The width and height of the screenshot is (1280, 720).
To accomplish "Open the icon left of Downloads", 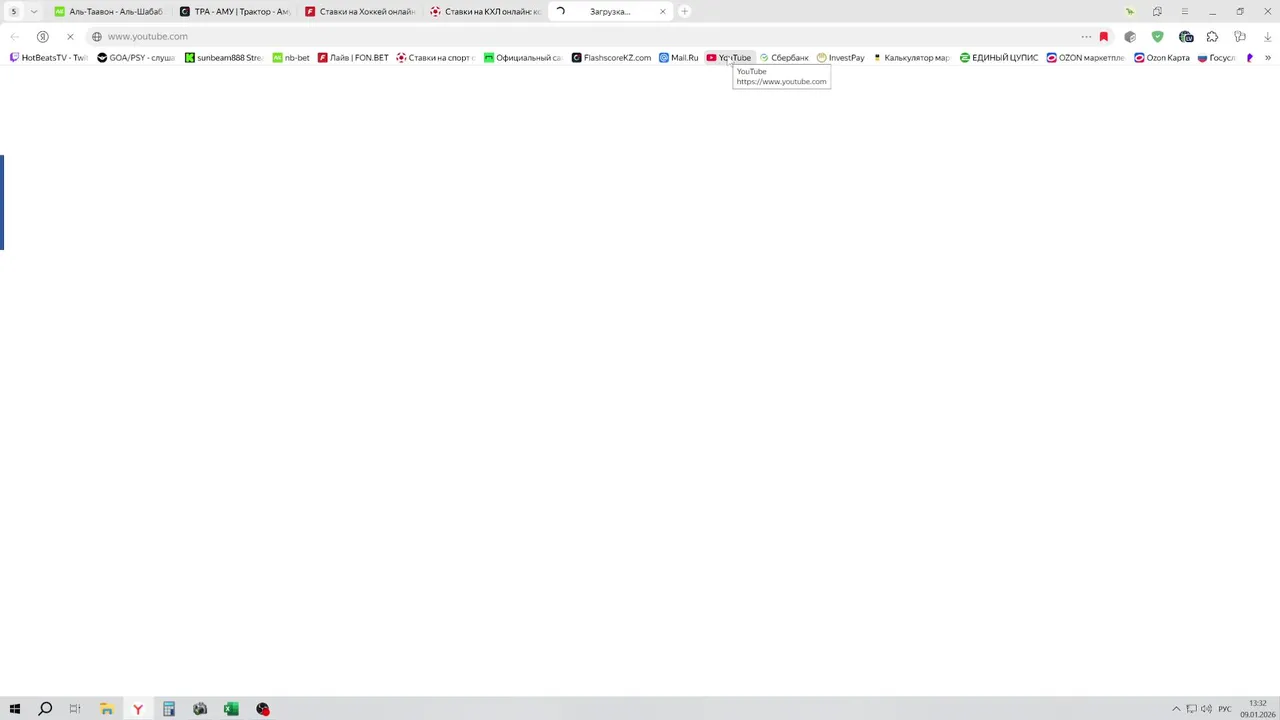I will click(1240, 36).
